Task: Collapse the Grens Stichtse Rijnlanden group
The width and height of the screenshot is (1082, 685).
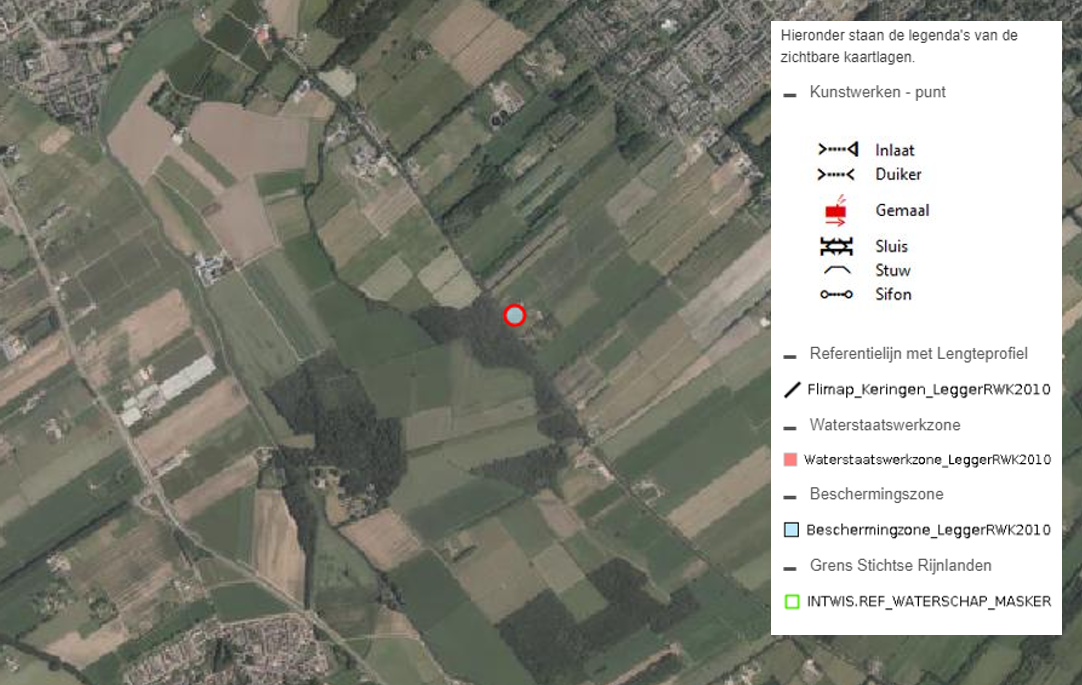Action: point(790,569)
